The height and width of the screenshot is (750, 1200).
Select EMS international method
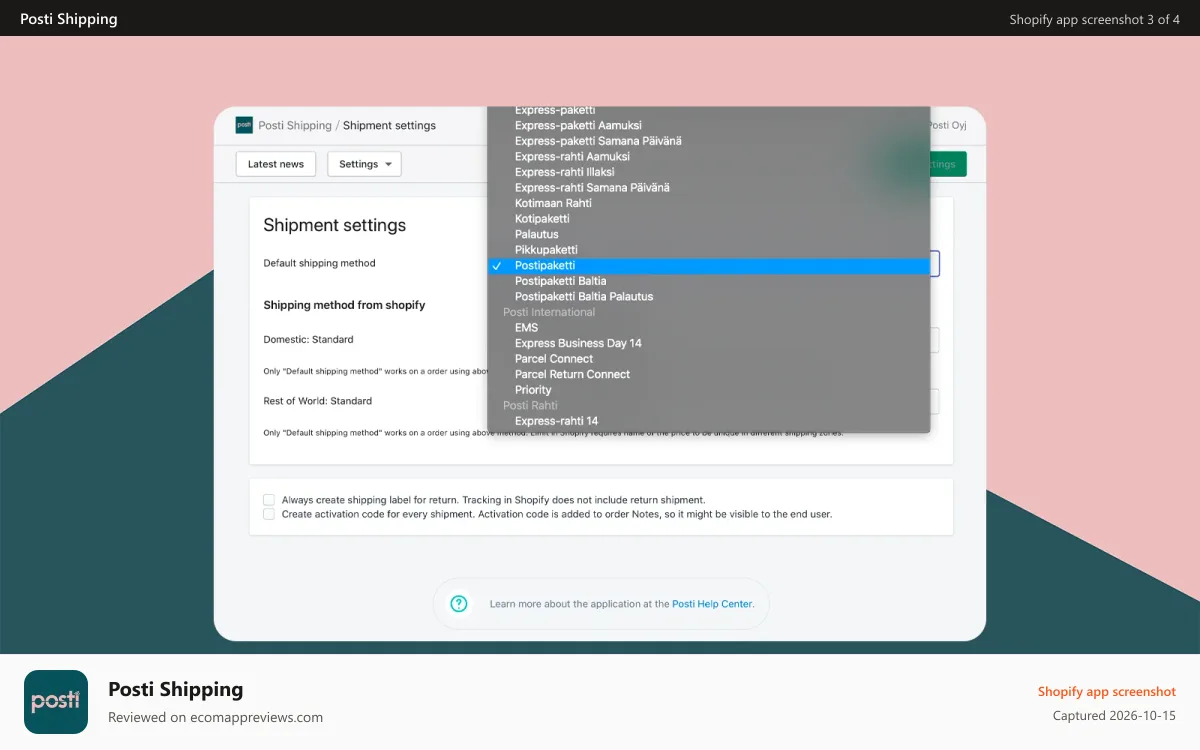[708, 328]
